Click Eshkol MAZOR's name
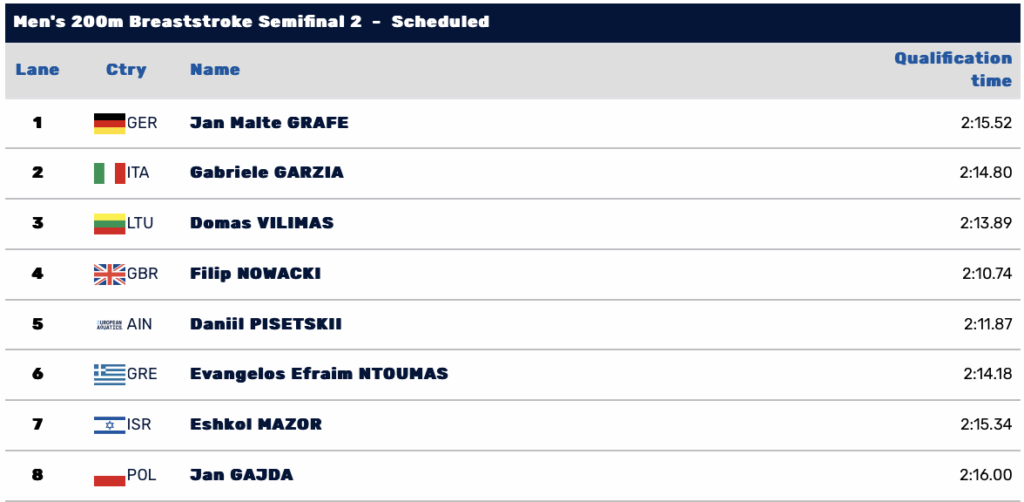 (x=256, y=424)
